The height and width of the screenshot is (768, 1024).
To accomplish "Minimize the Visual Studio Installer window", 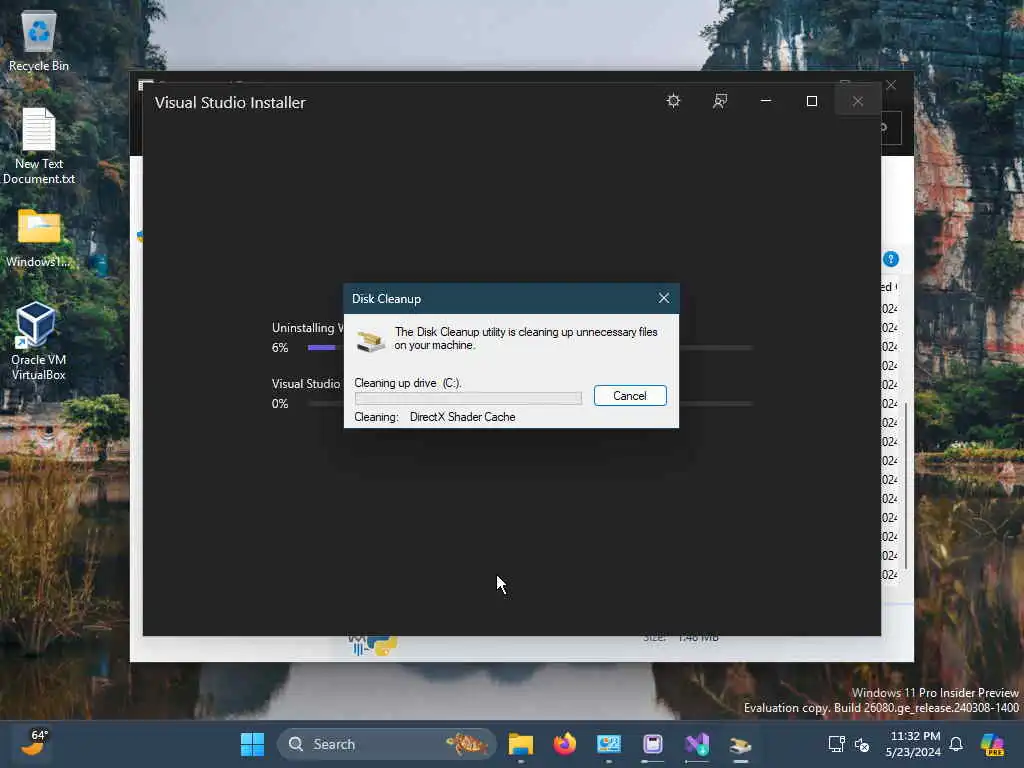I will (x=765, y=101).
